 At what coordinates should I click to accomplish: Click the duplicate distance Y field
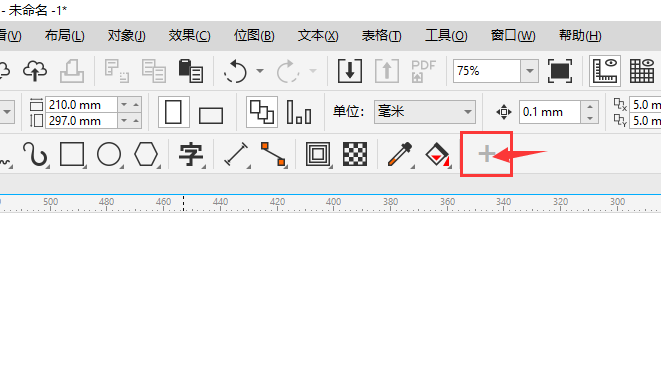645,121
